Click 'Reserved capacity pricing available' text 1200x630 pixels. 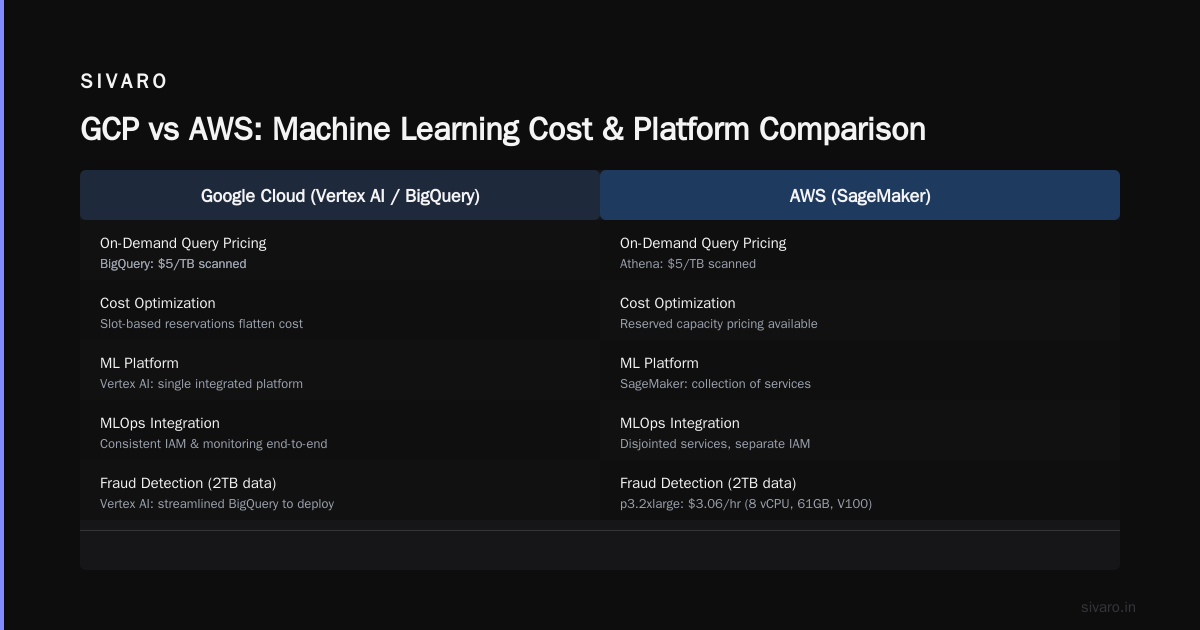(719, 324)
